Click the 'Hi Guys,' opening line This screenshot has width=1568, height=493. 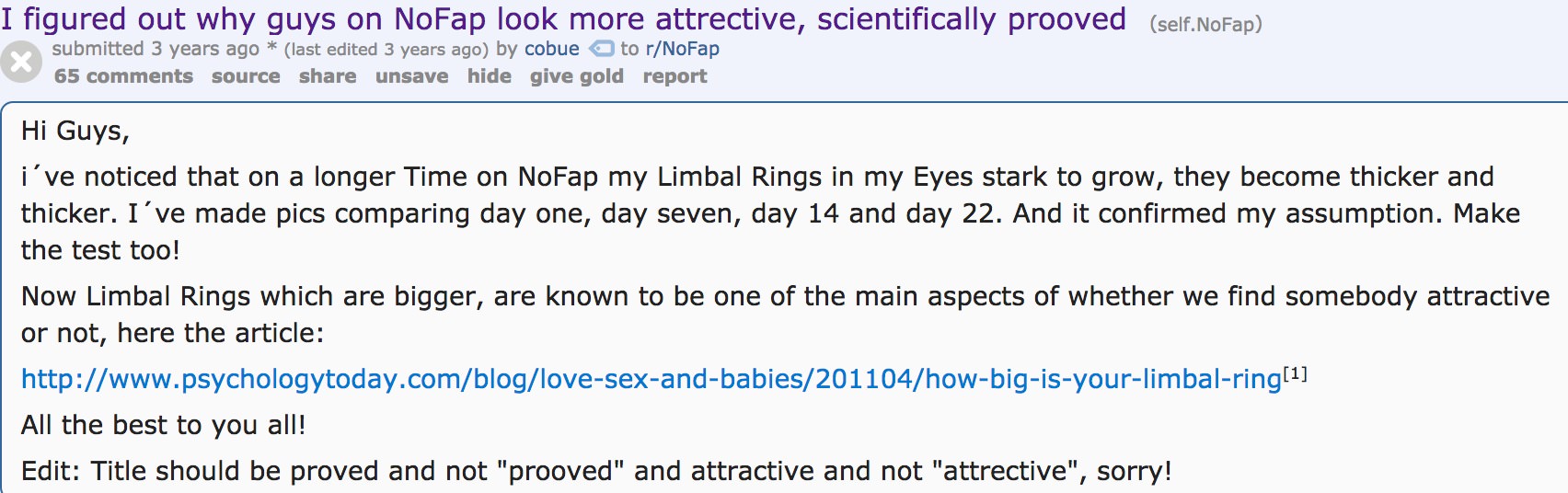pyautogui.click(x=75, y=132)
